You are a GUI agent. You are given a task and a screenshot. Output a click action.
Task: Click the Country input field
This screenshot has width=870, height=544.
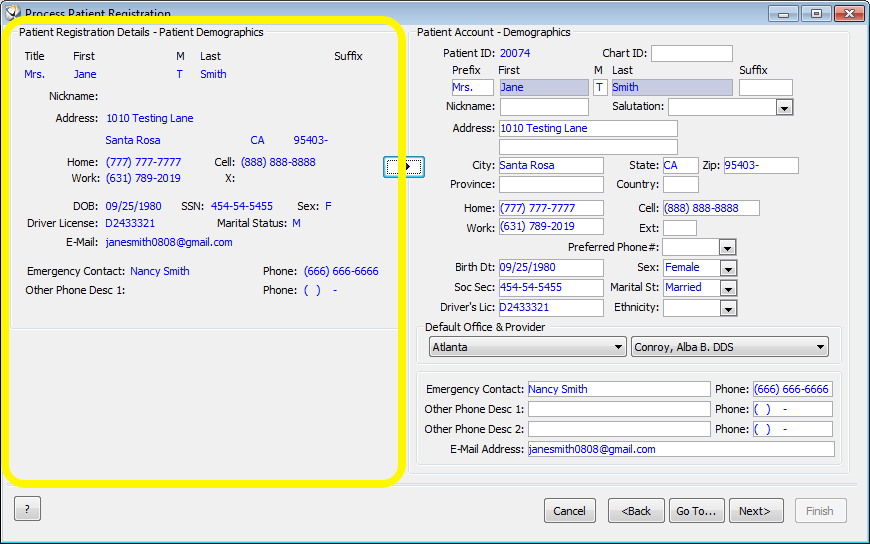pos(680,184)
